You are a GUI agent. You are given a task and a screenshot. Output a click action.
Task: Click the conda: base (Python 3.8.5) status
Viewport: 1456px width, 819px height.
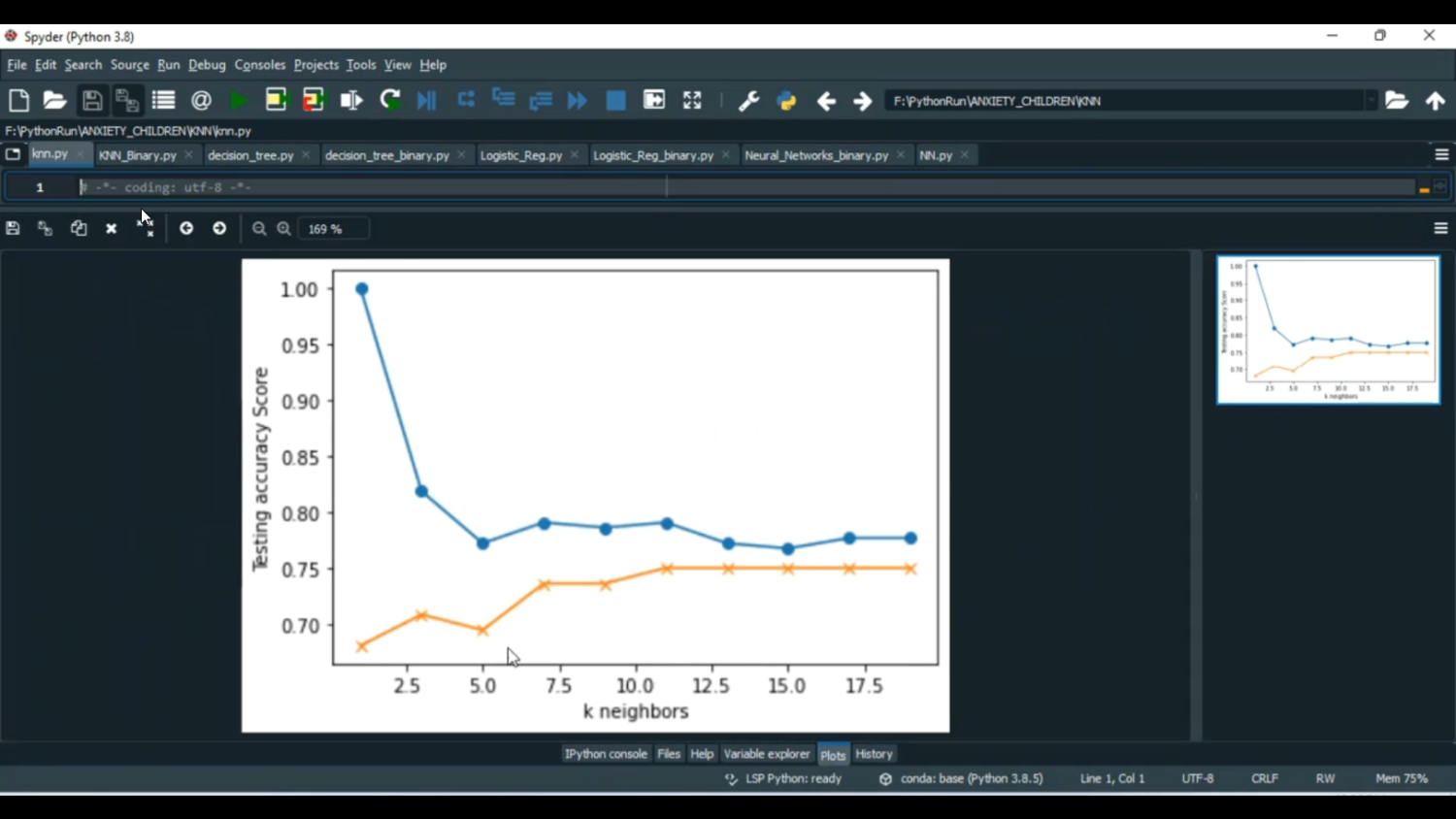971,779
